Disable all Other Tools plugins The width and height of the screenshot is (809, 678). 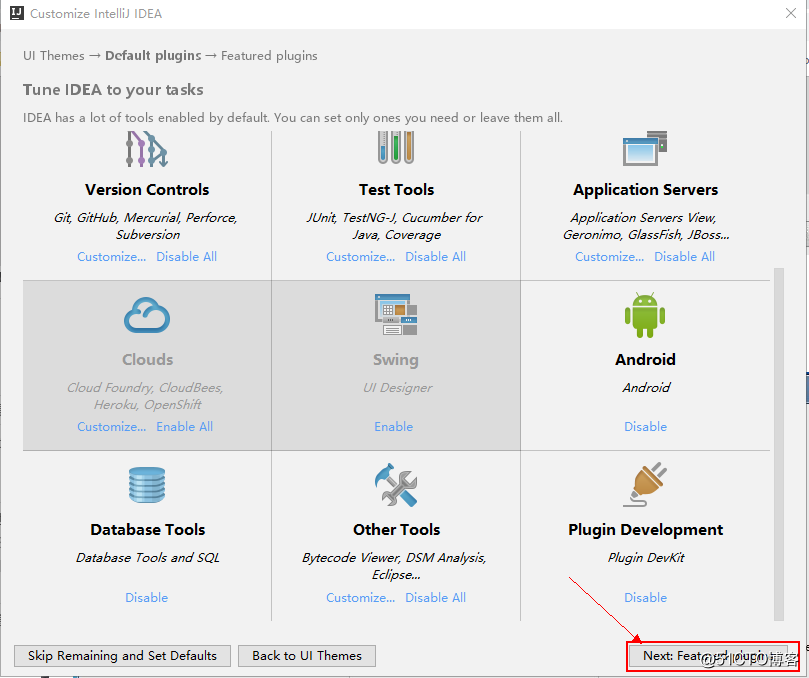(435, 598)
